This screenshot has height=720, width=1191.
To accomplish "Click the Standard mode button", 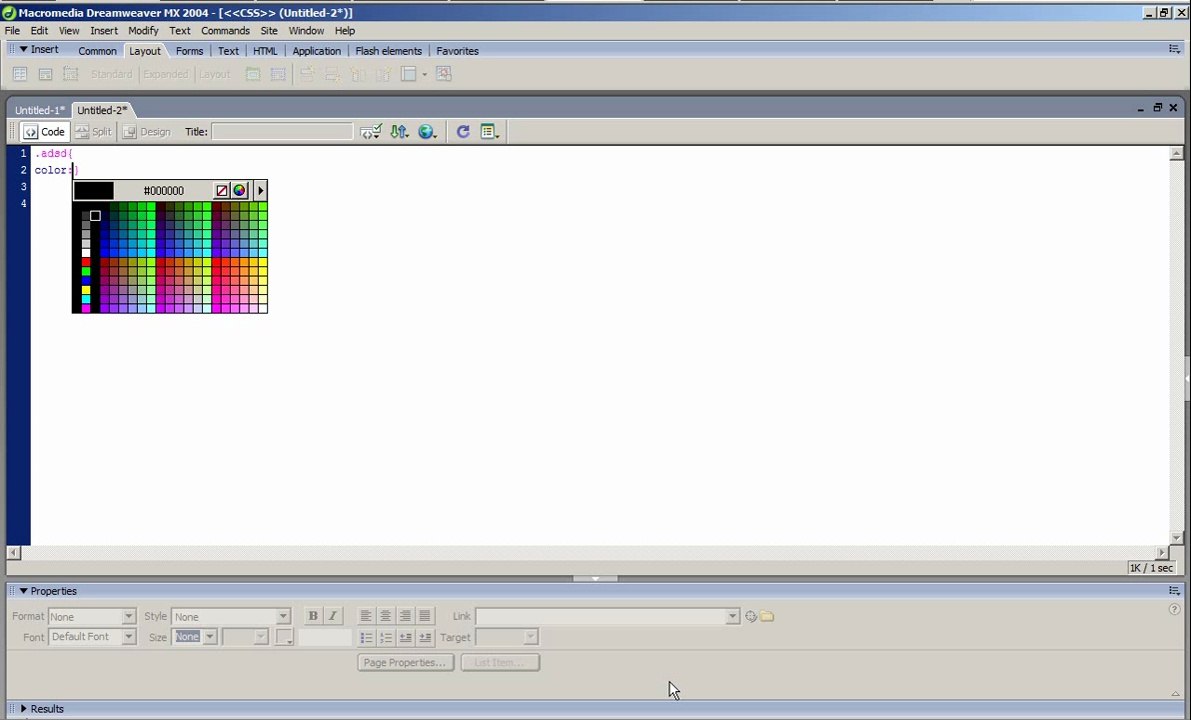I will [112, 74].
